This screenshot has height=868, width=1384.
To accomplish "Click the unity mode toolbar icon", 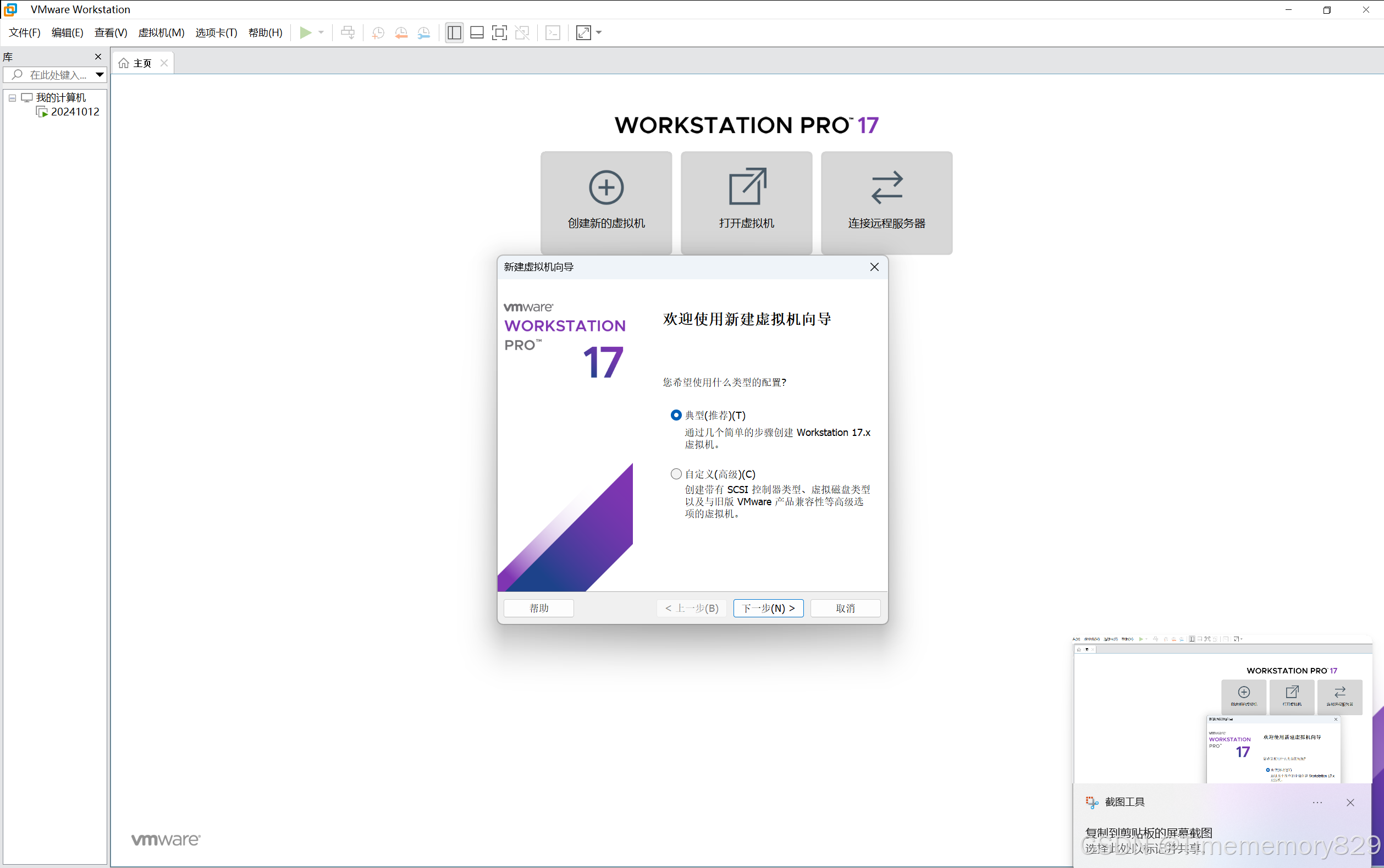I will tap(522, 33).
